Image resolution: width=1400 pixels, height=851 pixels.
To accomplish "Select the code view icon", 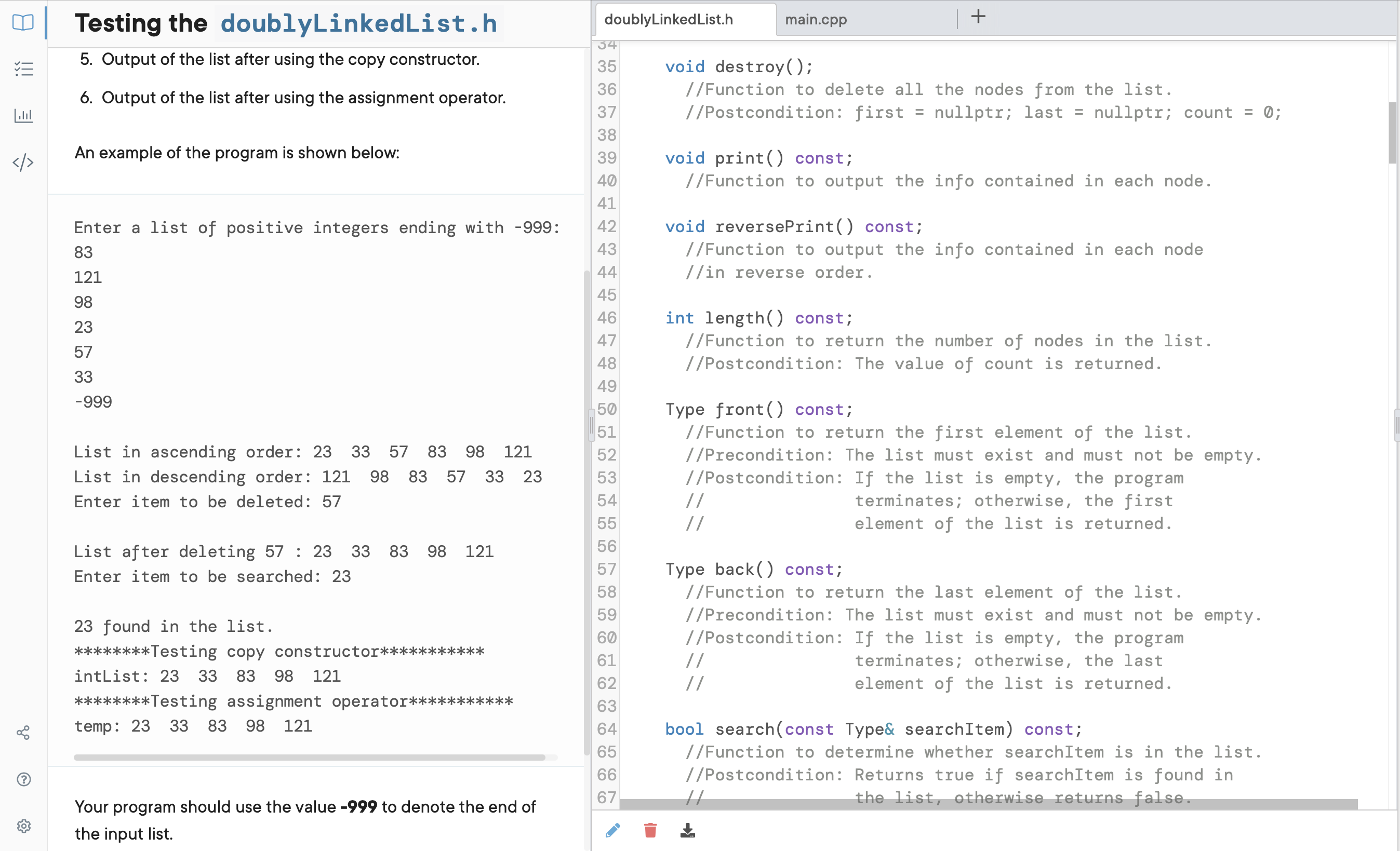I will coord(23,163).
